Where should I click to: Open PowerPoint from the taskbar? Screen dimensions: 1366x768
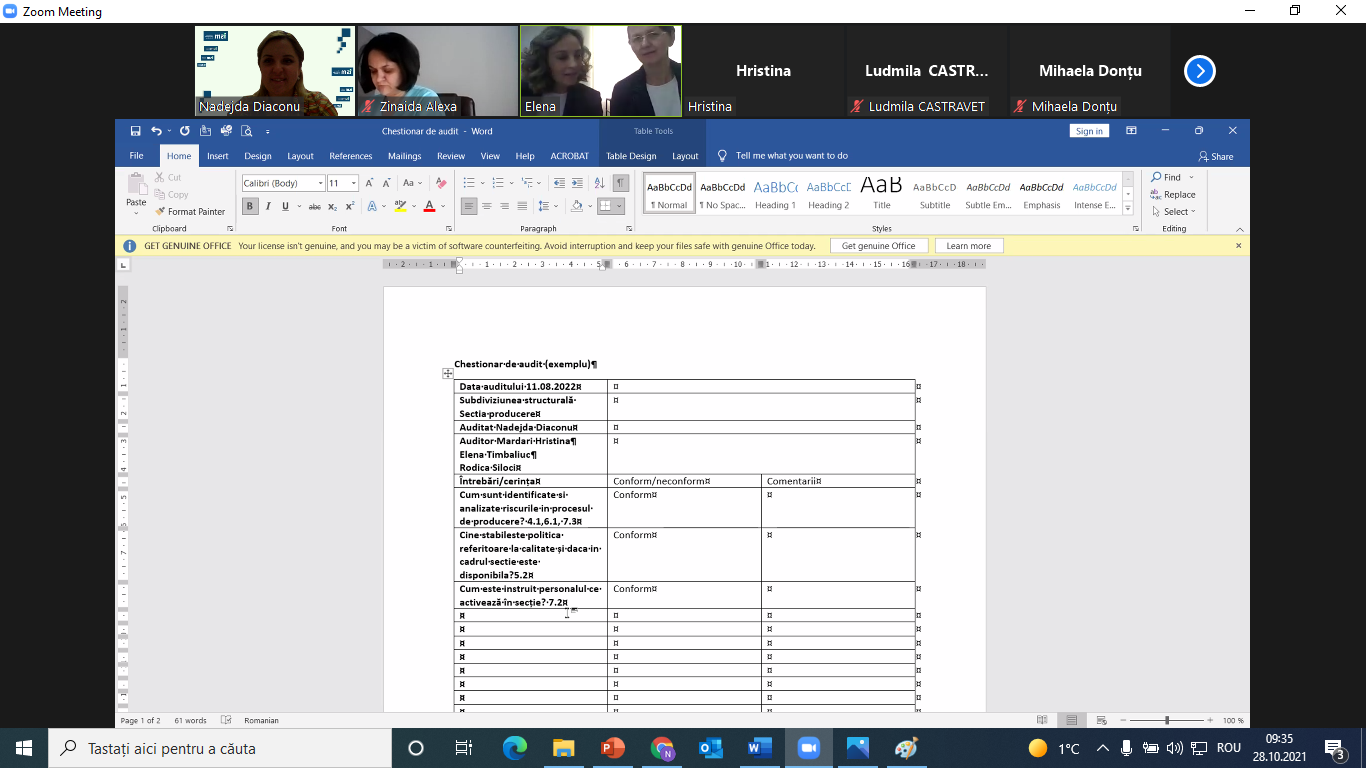pos(613,748)
